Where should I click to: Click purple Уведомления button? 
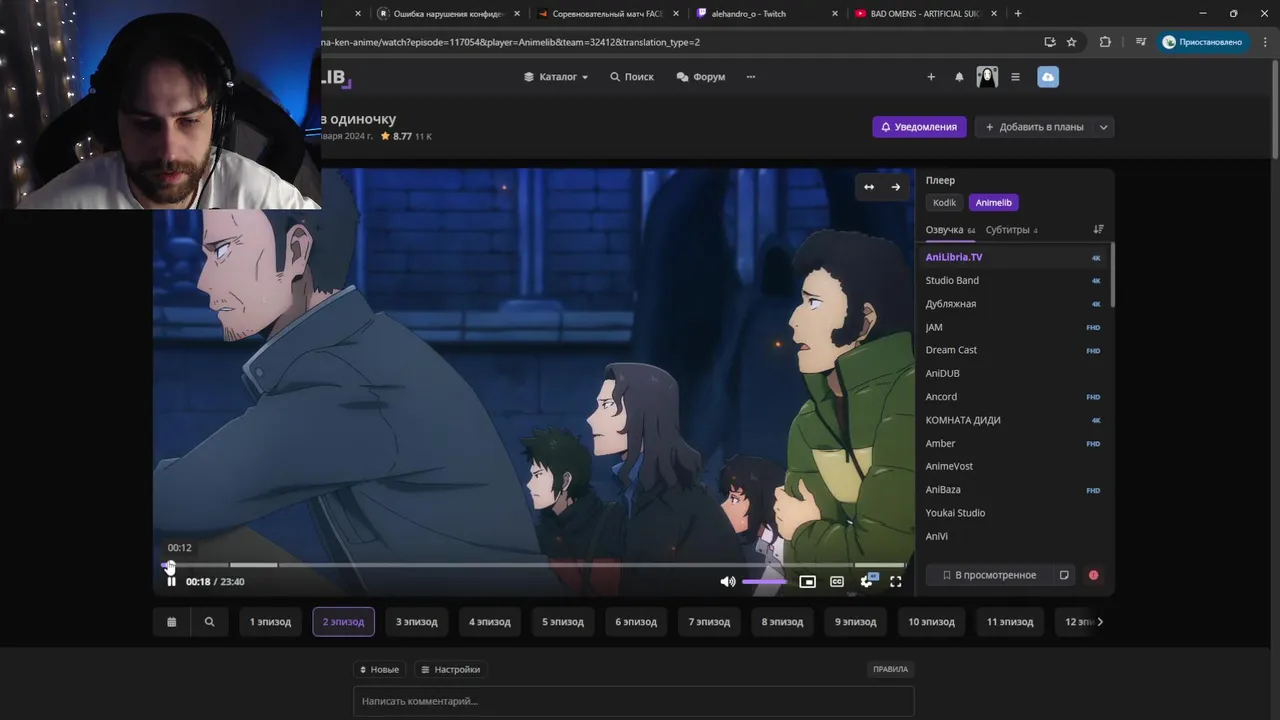[x=919, y=127]
